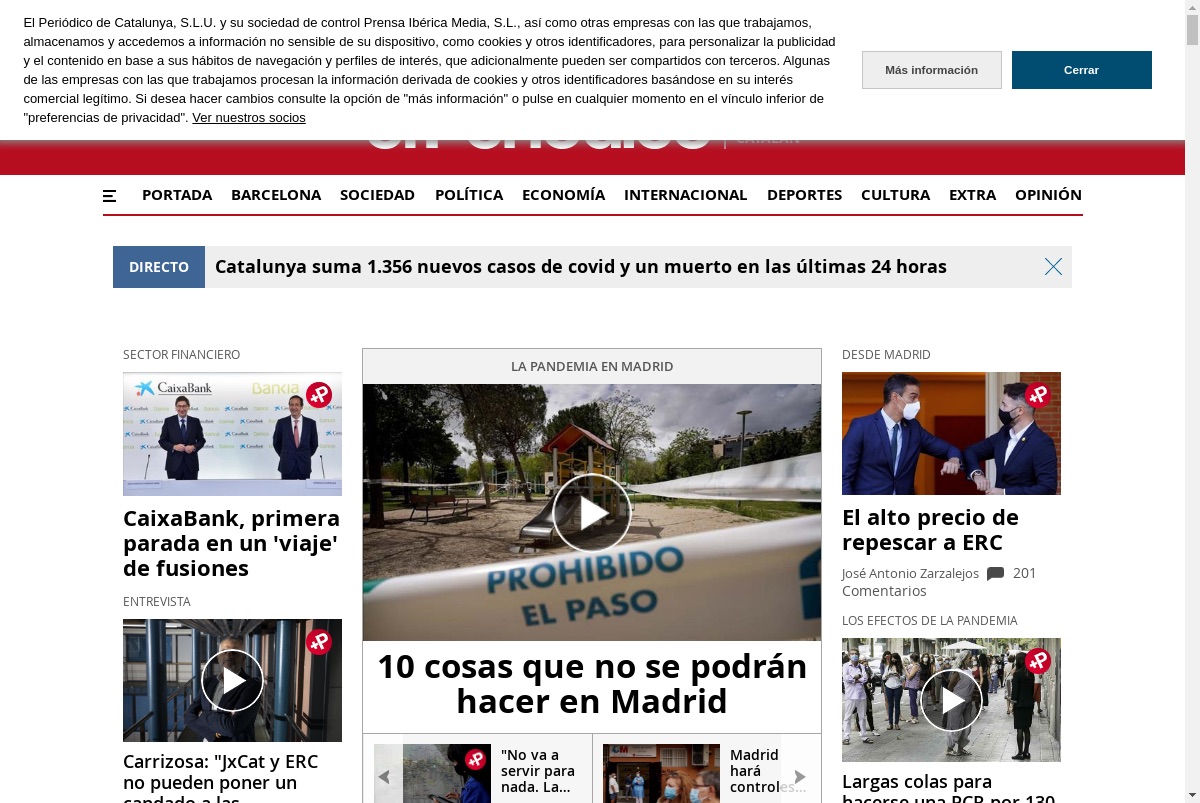The height and width of the screenshot is (803, 1200).
Task: Play the PCR queues video
Action: tap(951, 700)
